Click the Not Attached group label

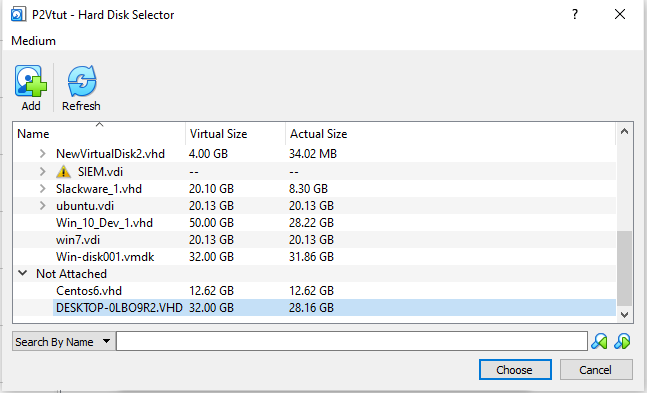pos(71,274)
